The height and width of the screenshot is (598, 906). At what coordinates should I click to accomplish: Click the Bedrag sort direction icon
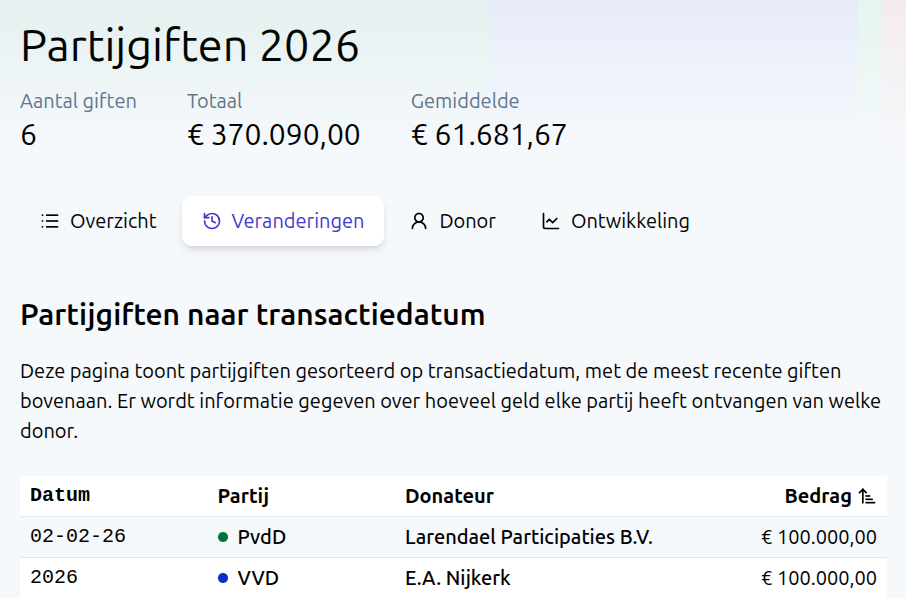(x=867, y=496)
